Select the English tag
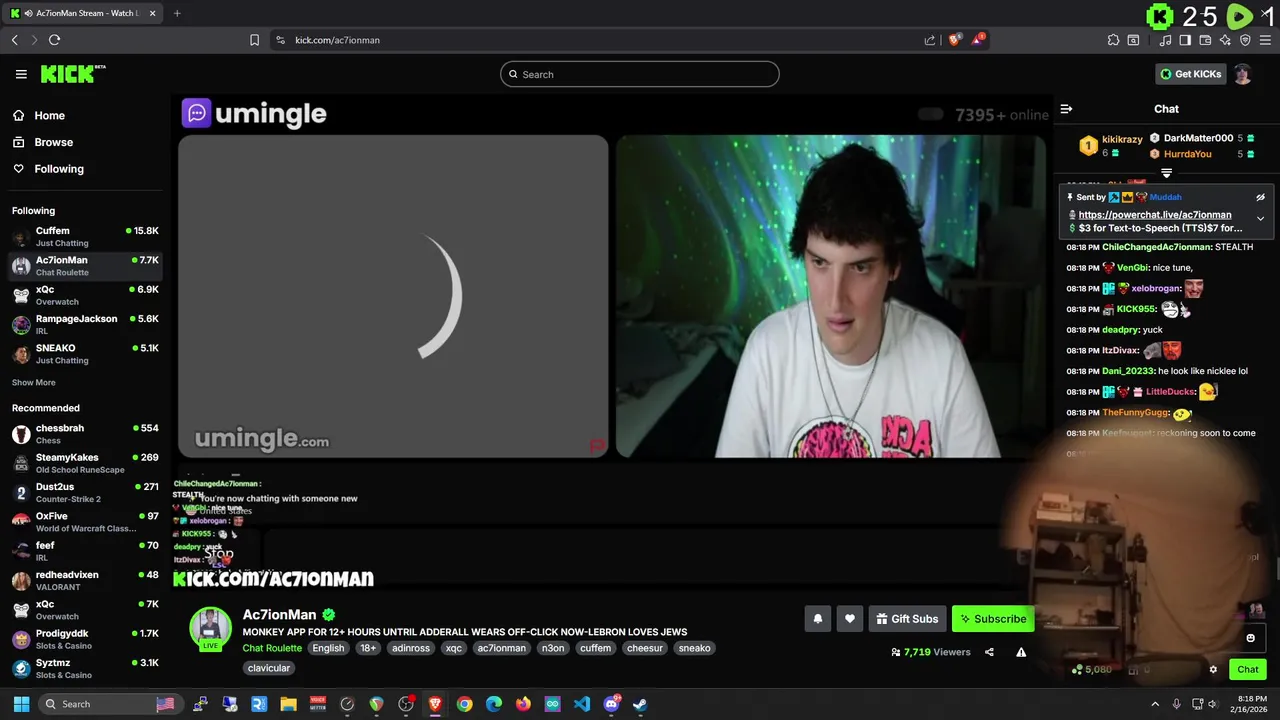Screen dimensions: 1280x720 pyautogui.click(x=328, y=648)
